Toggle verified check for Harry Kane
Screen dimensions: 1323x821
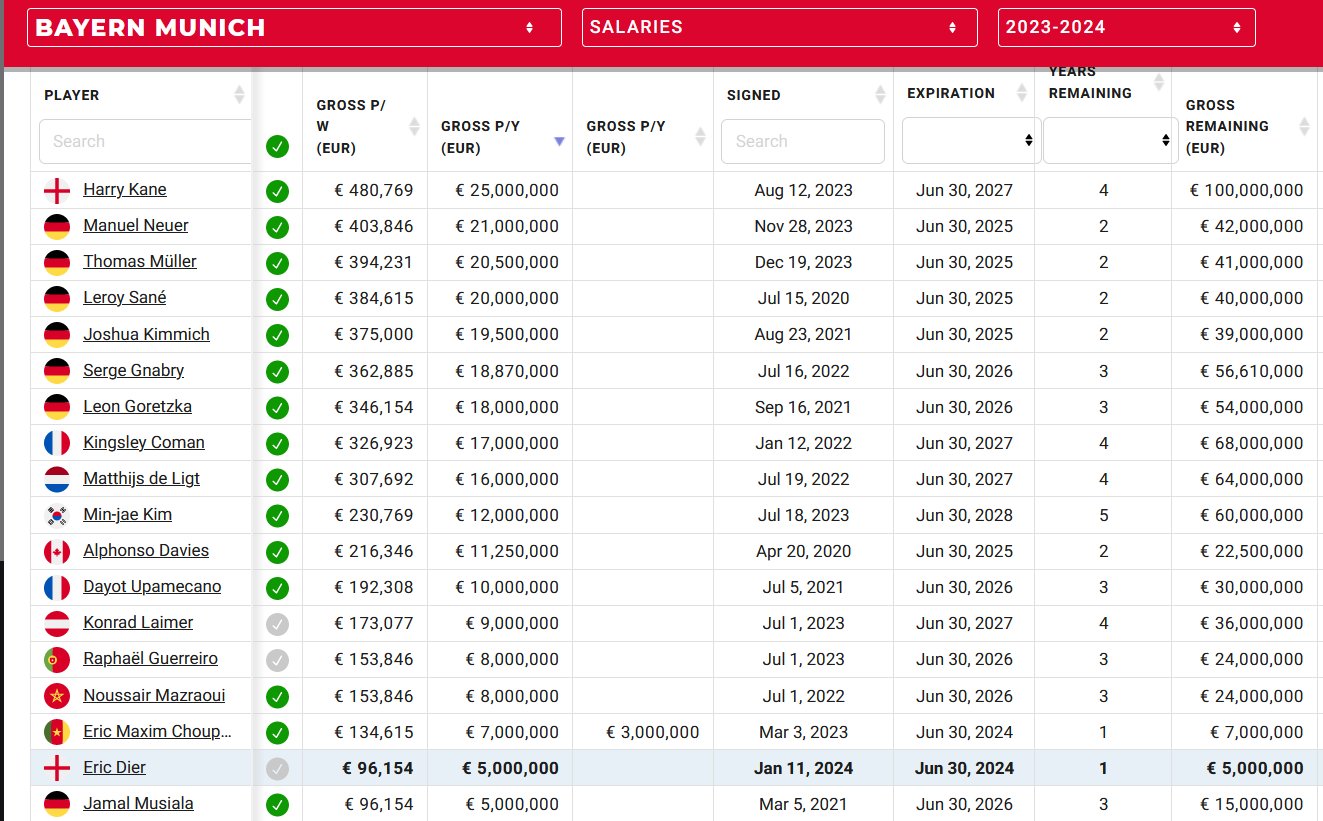[277, 190]
